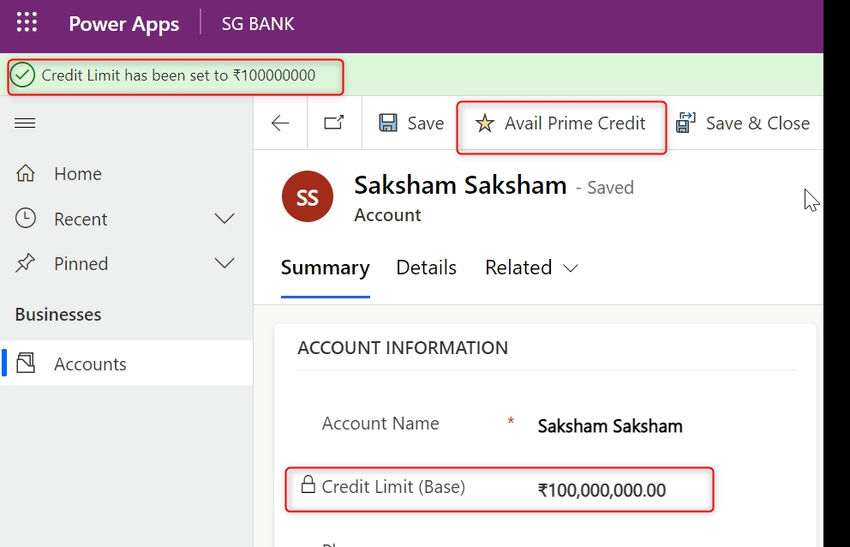Click the locked Credit Limit (Base) field
850x547 pixels.
pos(602,490)
